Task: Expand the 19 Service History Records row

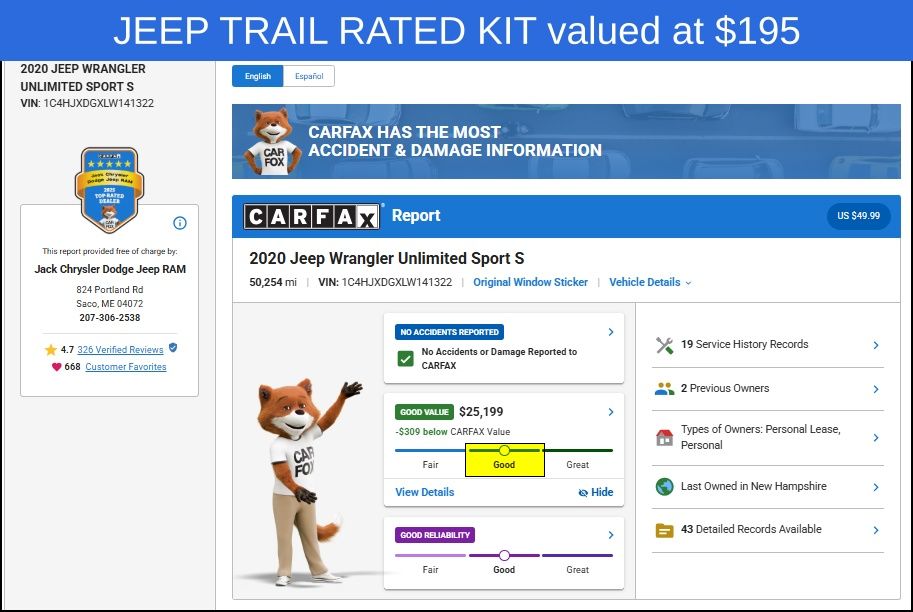Action: pos(767,345)
